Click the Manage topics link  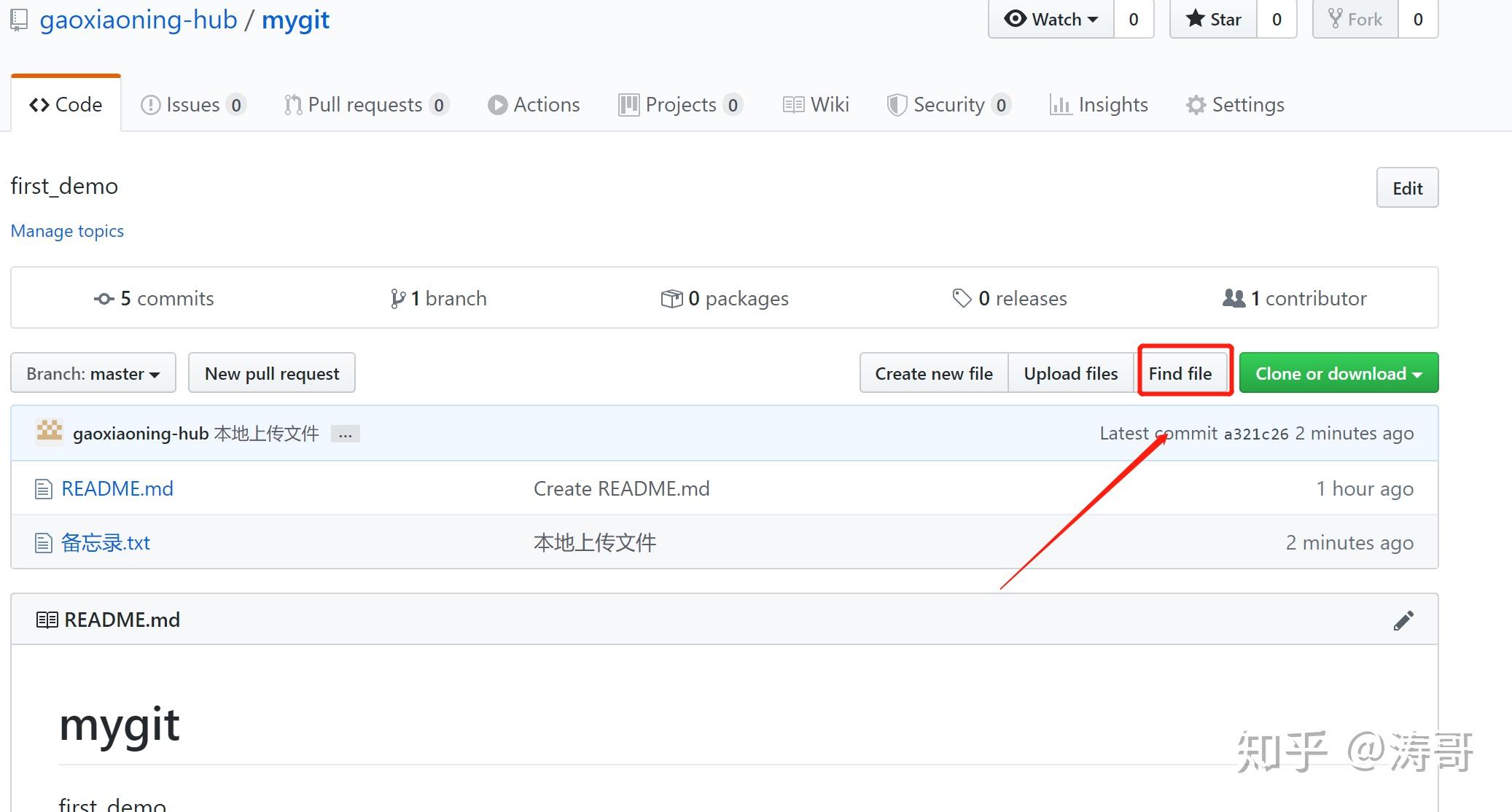(x=67, y=231)
